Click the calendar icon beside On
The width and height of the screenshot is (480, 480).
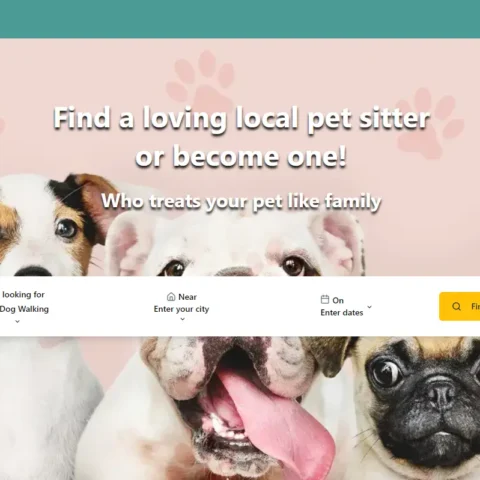pyautogui.click(x=325, y=299)
